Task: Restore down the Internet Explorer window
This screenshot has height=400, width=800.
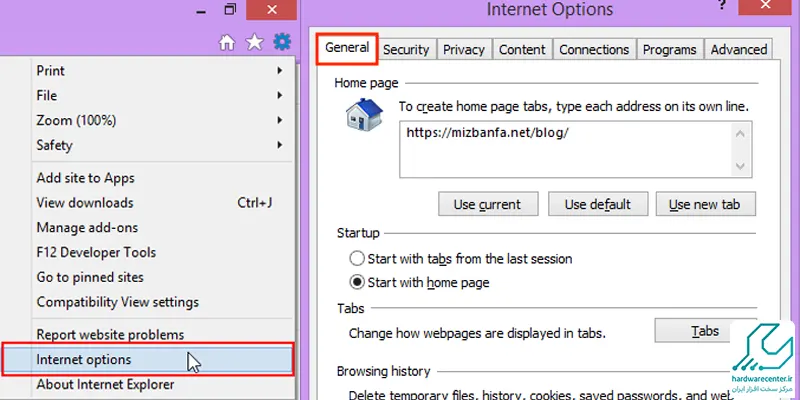Action: (231, 10)
